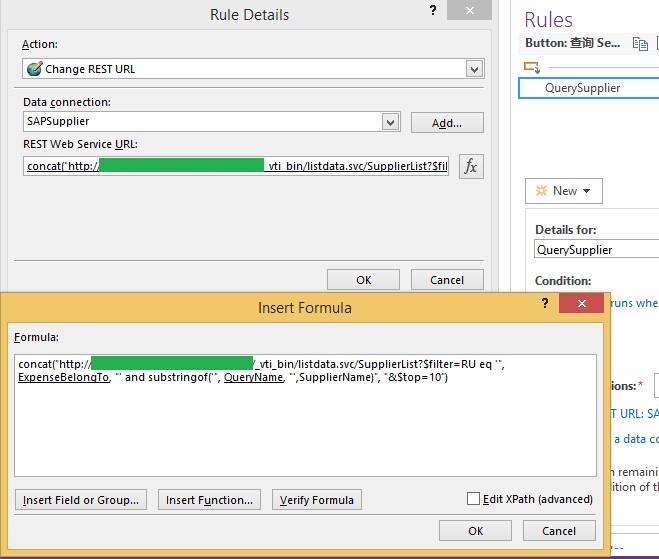This screenshot has width=659, height=559.
Task: Open the New rule dropdown
Action: (x=564, y=190)
